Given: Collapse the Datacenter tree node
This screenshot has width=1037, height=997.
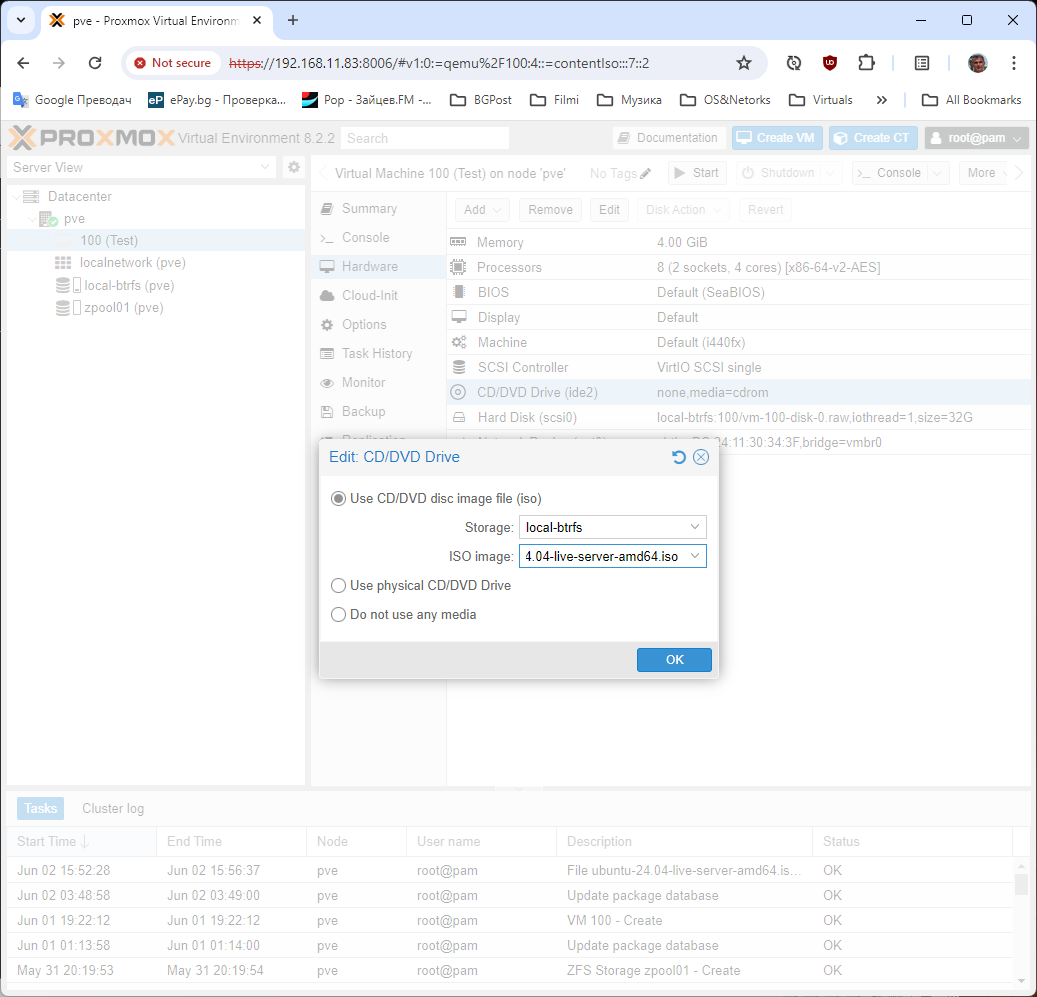Looking at the screenshot, I should (16, 196).
